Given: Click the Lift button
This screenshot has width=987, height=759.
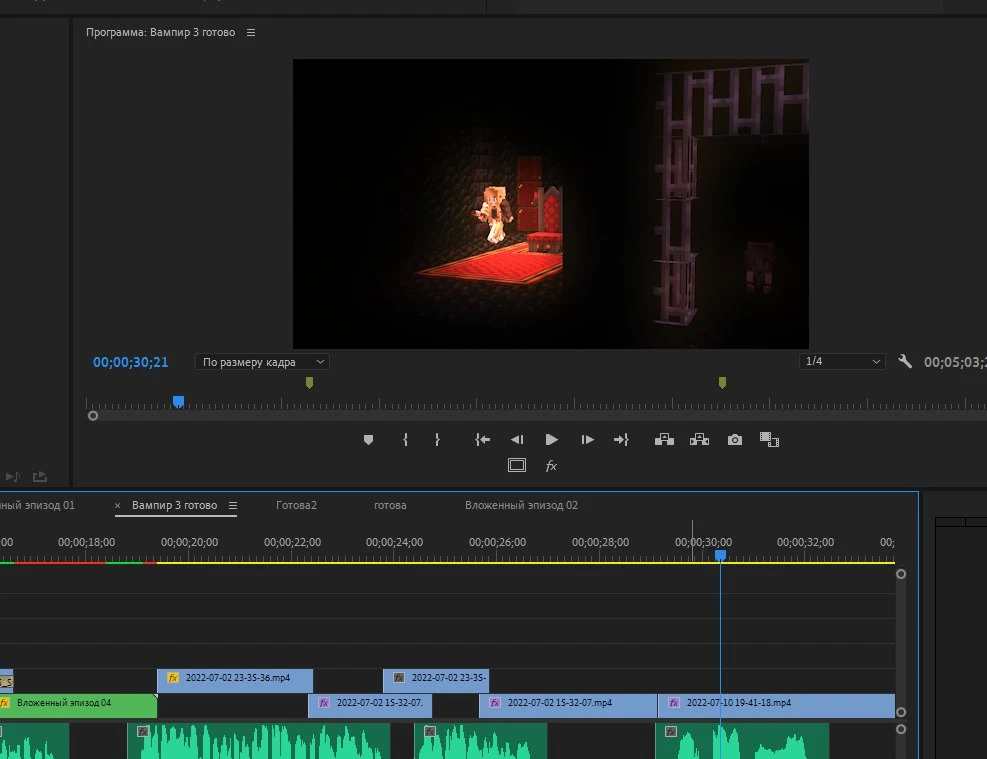Looking at the screenshot, I should (x=664, y=440).
